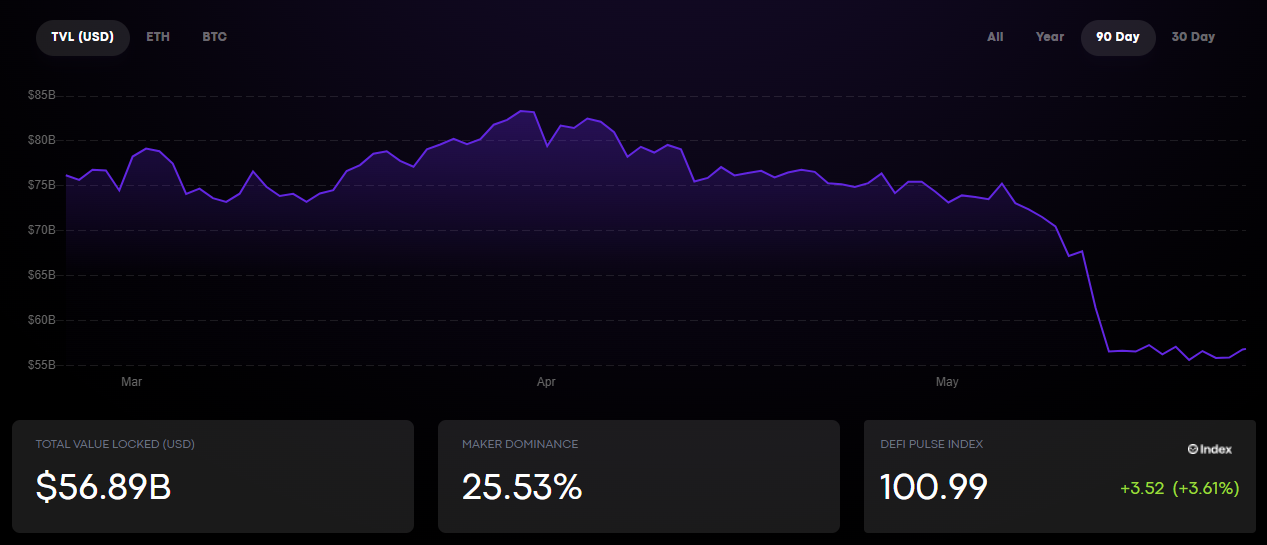Viewport: 1267px width, 545px height.
Task: Select the TVL (USD) chart tab
Action: (x=83, y=37)
